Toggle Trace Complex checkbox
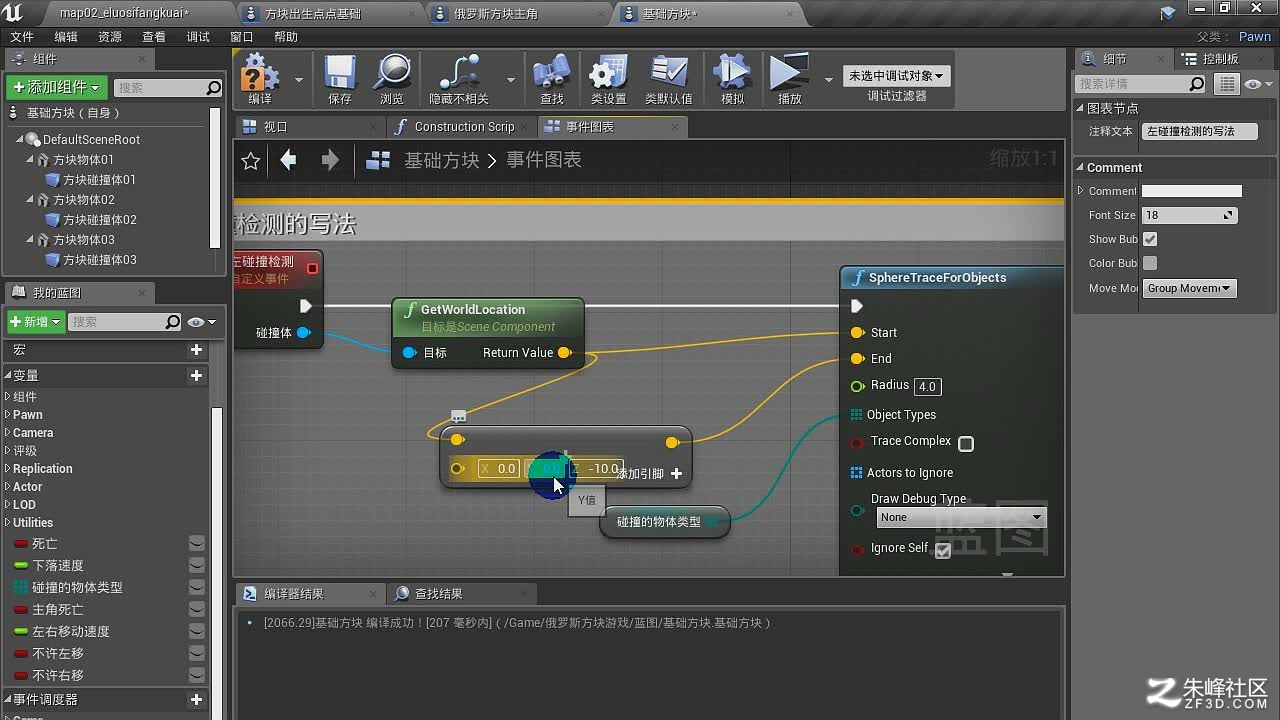Viewport: 1280px width, 720px height. [966, 443]
